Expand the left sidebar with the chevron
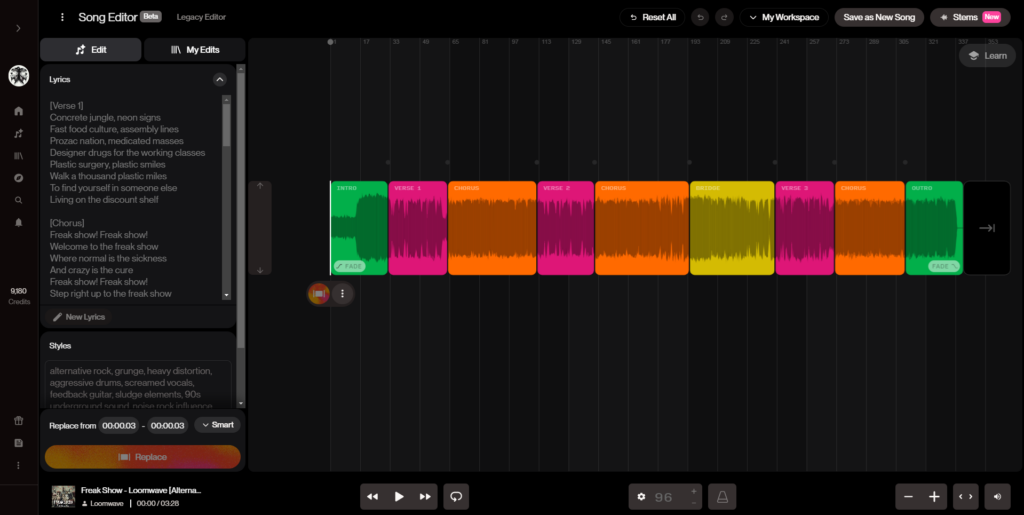This screenshot has height=515, width=1024. 18,28
